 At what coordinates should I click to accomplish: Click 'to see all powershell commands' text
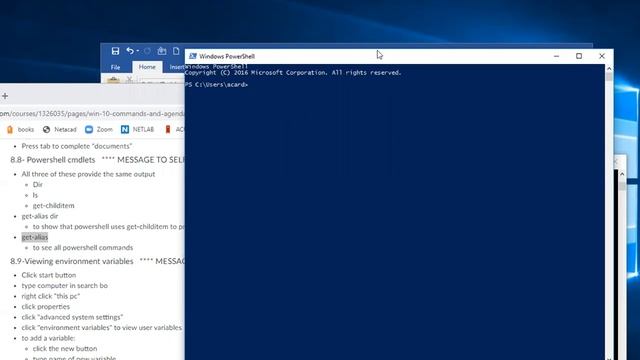pos(83,248)
